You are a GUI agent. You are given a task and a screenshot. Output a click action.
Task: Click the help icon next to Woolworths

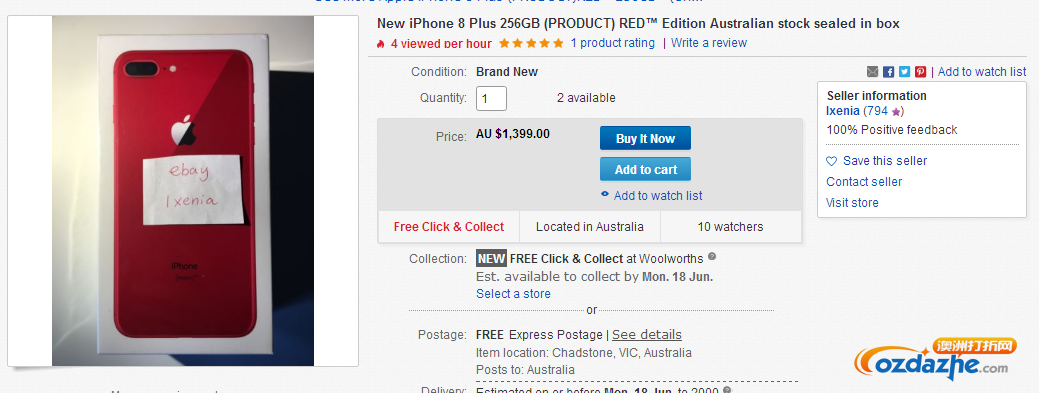712,256
